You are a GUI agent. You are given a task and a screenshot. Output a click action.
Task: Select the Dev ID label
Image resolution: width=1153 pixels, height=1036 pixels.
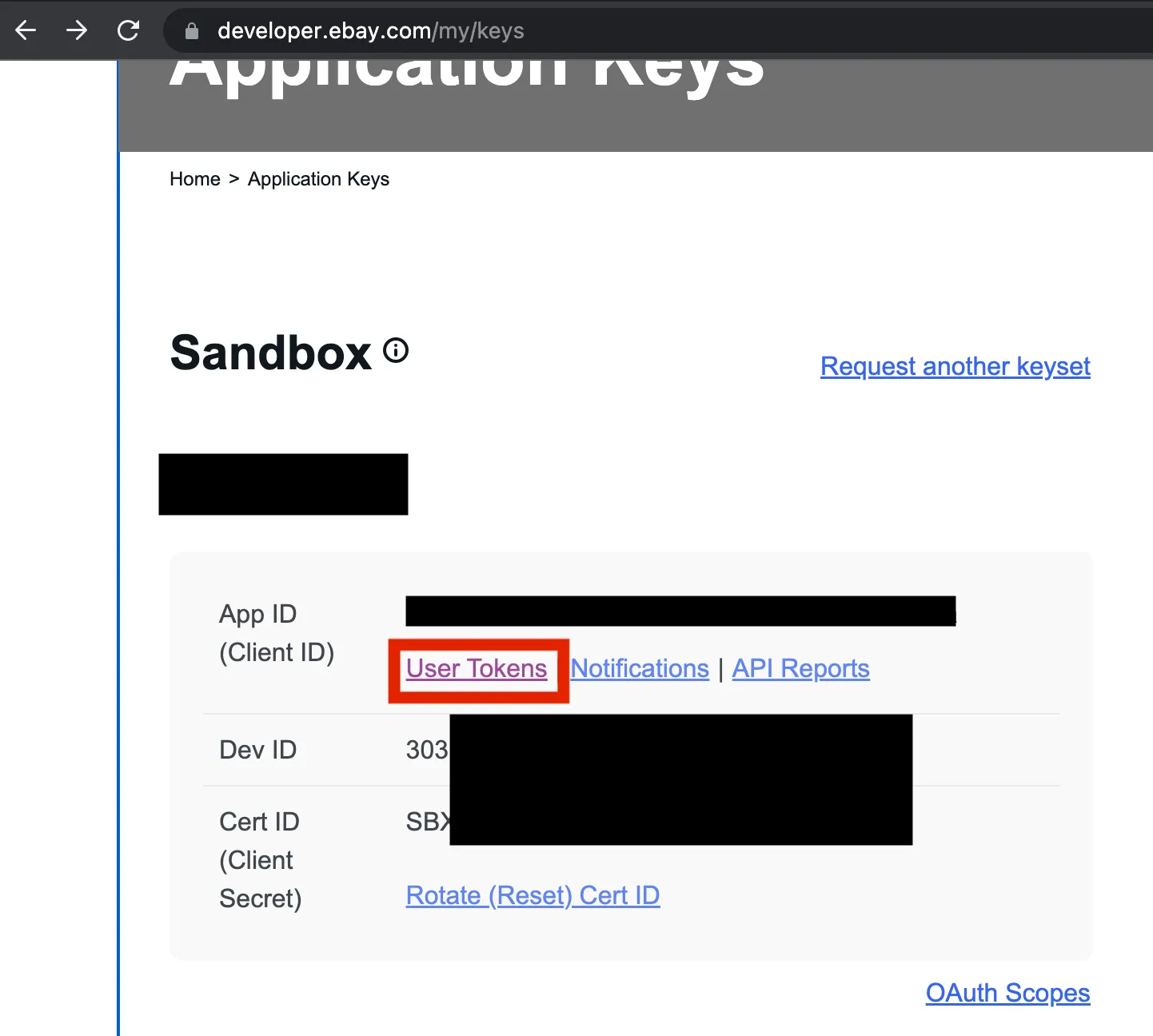(258, 750)
